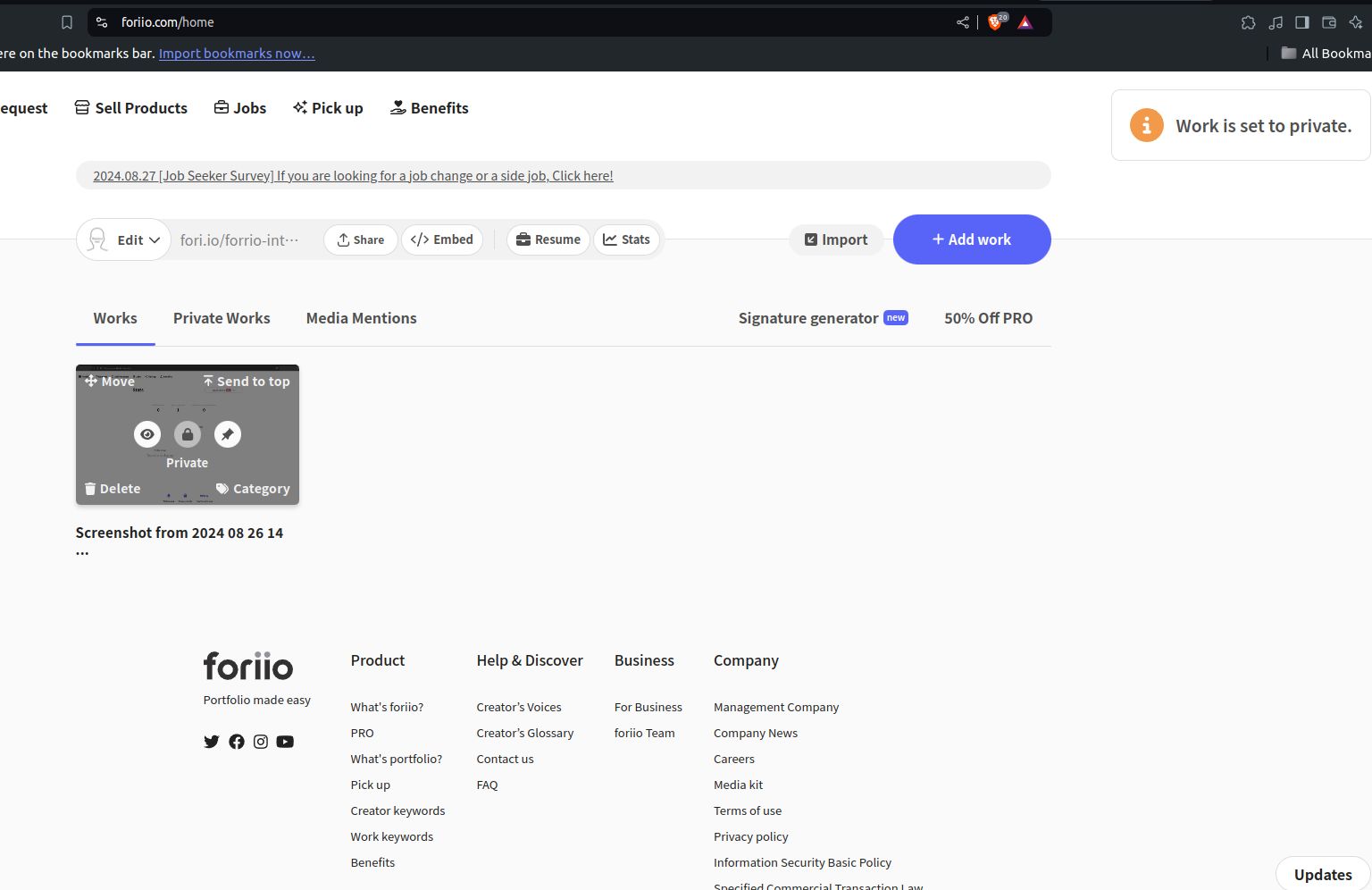Click the Updates button in the bottom corner
This screenshot has height=890, width=1372.
[x=1322, y=875]
